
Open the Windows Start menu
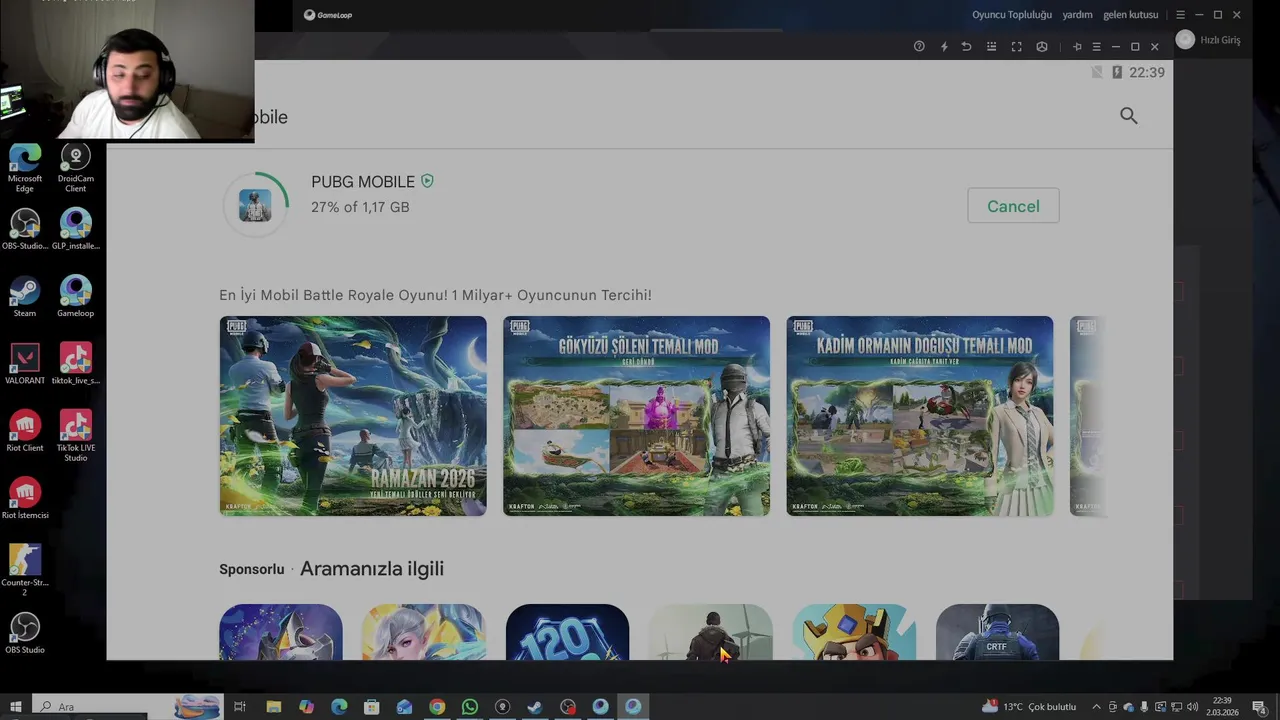coord(15,707)
